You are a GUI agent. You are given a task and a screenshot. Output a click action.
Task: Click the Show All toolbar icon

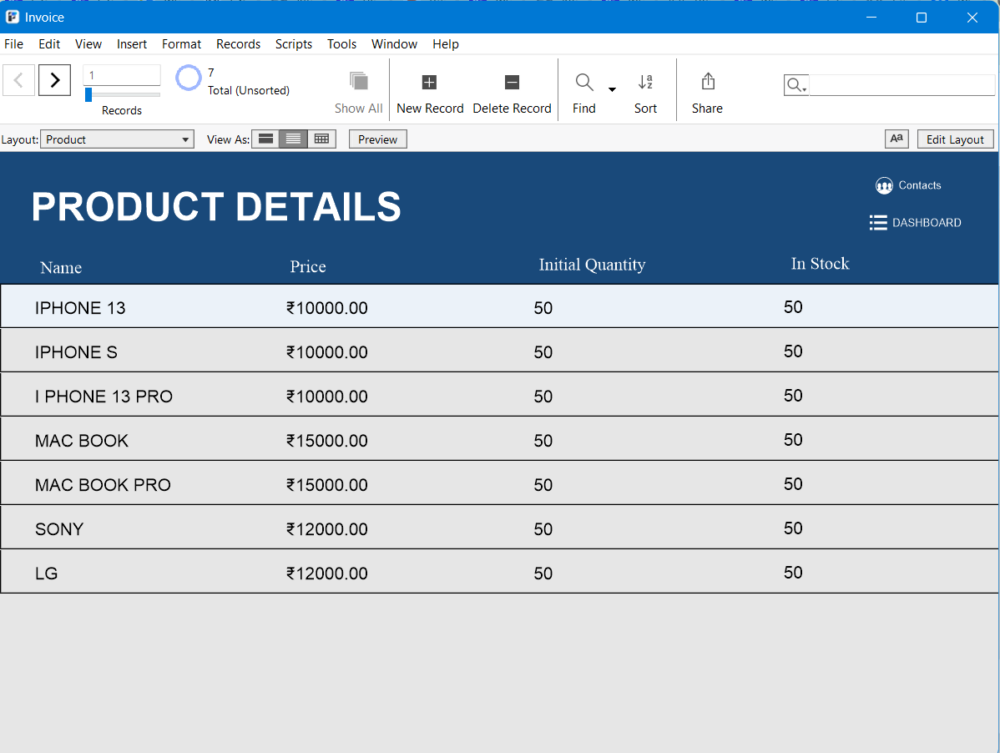coord(358,82)
